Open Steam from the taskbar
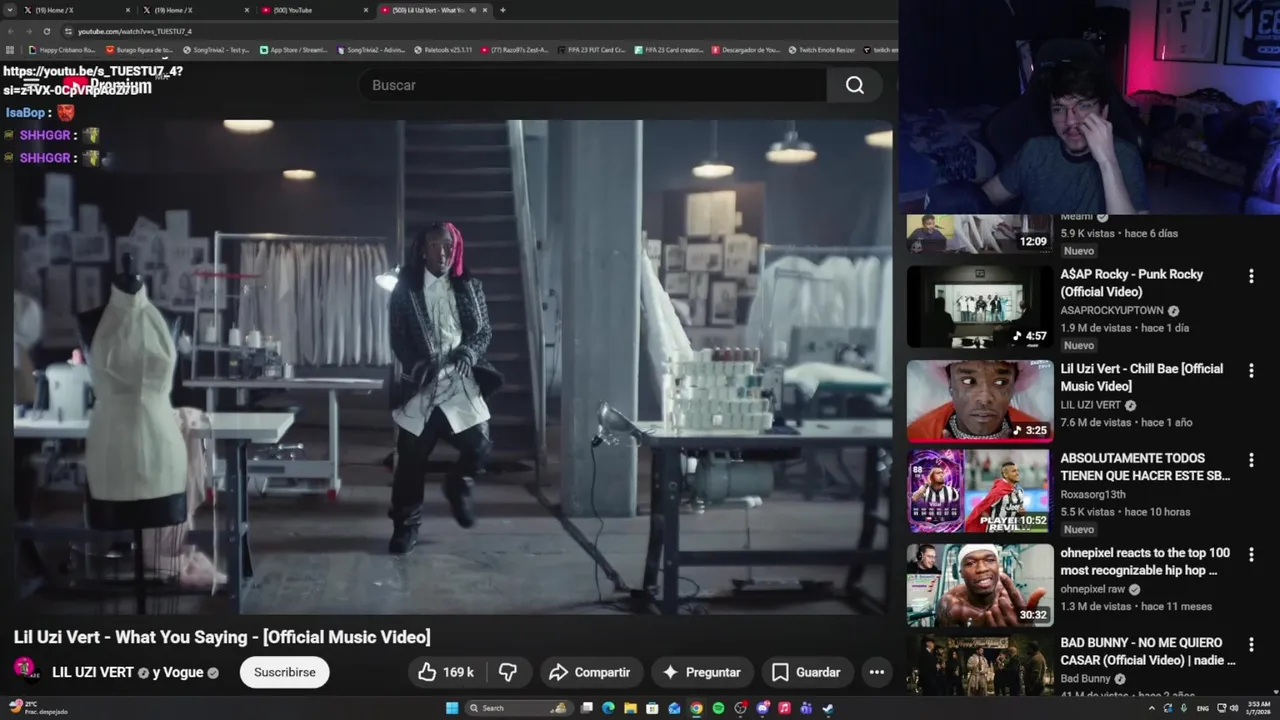Viewport: 1280px width, 720px height. pos(828,708)
